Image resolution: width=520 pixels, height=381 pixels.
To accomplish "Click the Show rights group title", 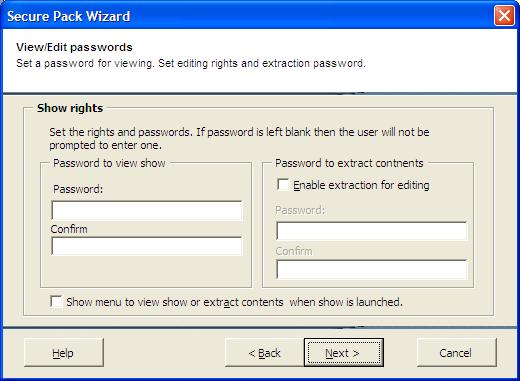I will click(x=70, y=108).
